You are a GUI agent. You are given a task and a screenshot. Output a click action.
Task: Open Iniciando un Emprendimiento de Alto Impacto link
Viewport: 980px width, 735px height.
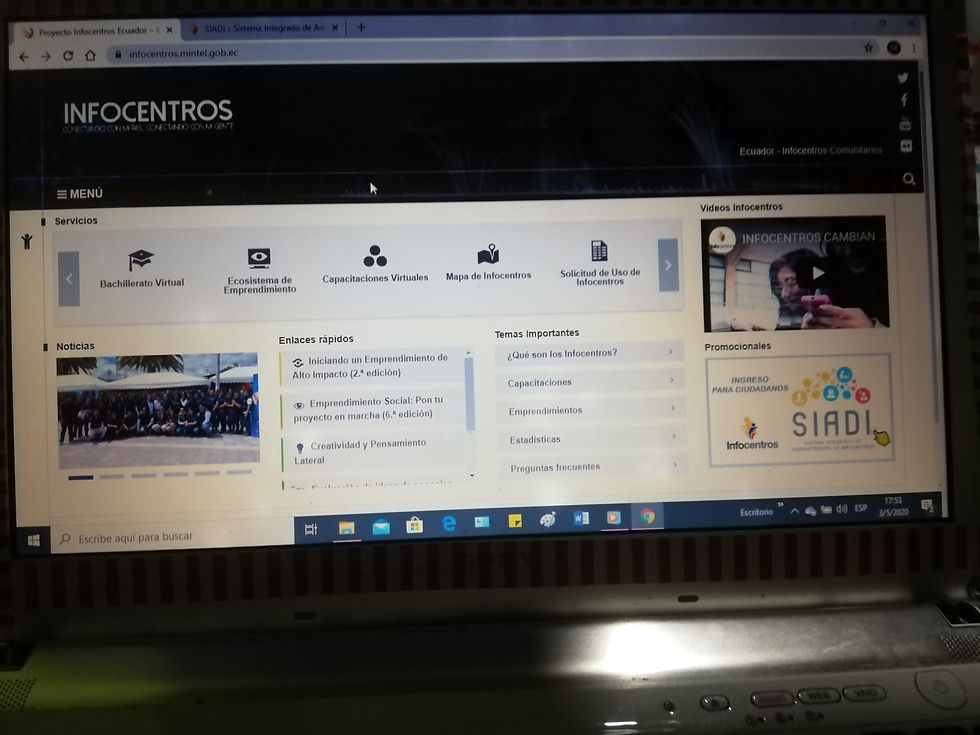click(370, 366)
